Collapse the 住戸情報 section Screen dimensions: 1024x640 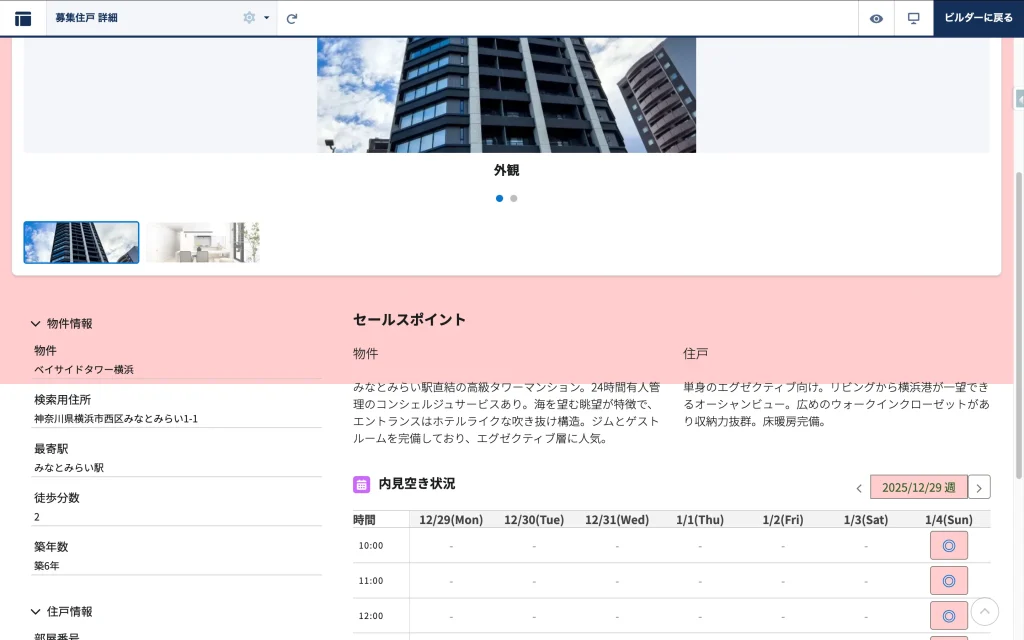click(x=36, y=611)
